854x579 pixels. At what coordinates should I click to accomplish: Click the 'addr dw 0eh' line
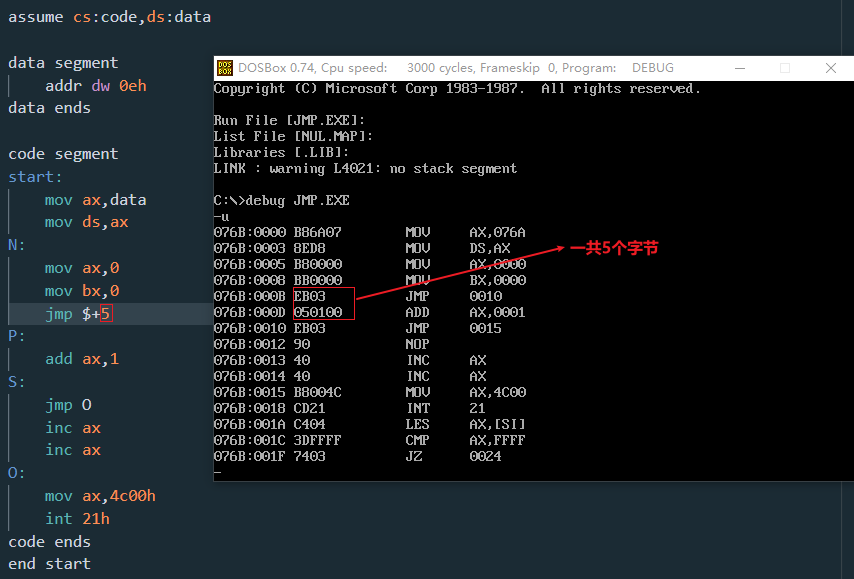pyautogui.click(x=96, y=86)
